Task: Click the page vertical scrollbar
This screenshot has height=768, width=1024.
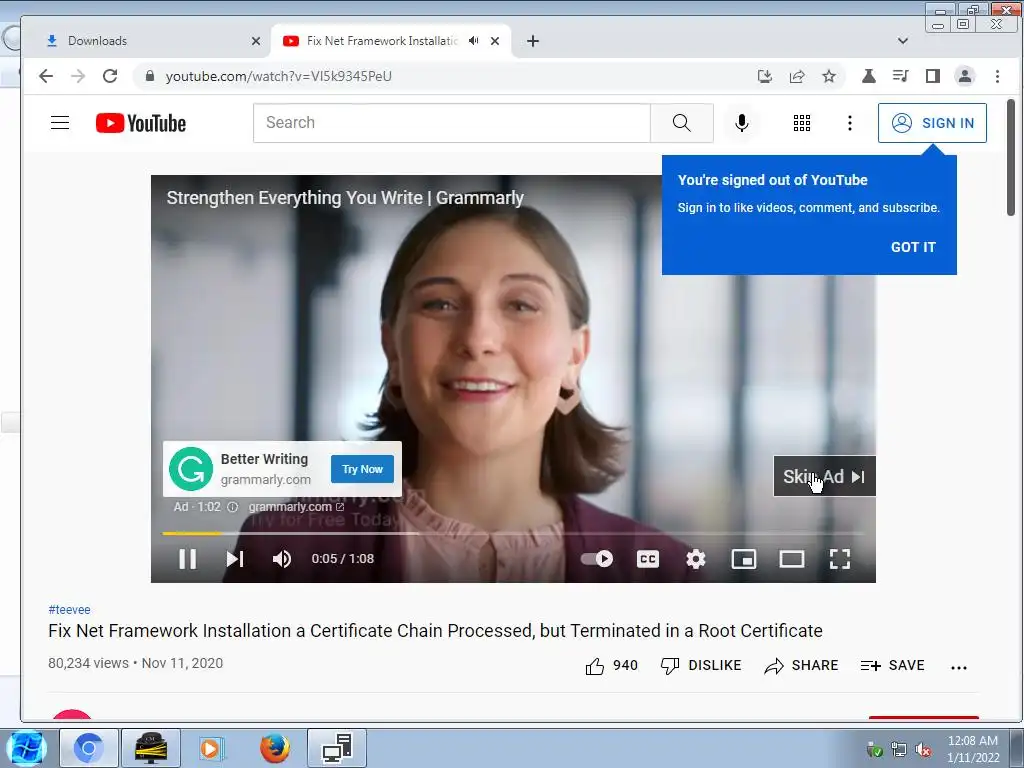Action: tap(1011, 157)
